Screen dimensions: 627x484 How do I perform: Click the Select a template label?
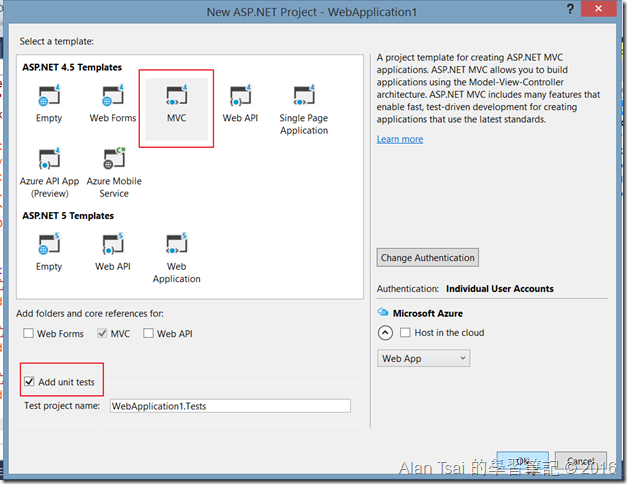[x=57, y=41]
